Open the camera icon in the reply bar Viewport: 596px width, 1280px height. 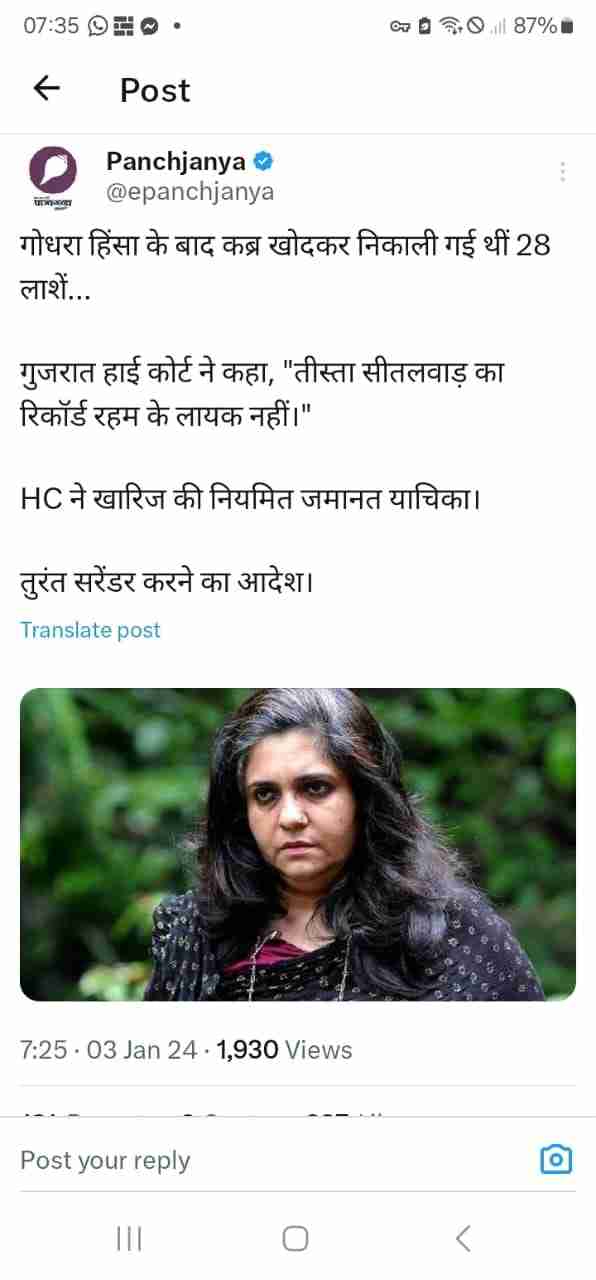556,1160
